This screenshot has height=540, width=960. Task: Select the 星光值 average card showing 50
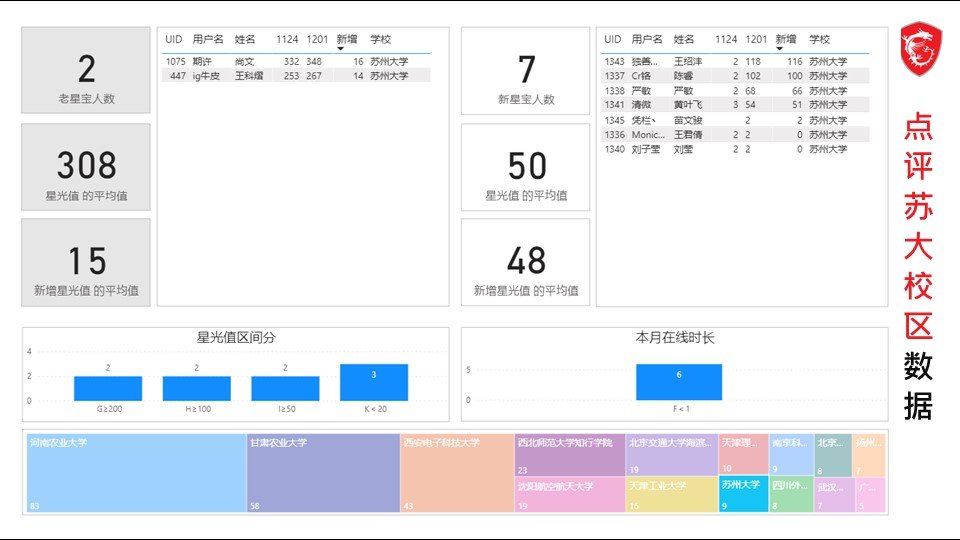click(525, 167)
